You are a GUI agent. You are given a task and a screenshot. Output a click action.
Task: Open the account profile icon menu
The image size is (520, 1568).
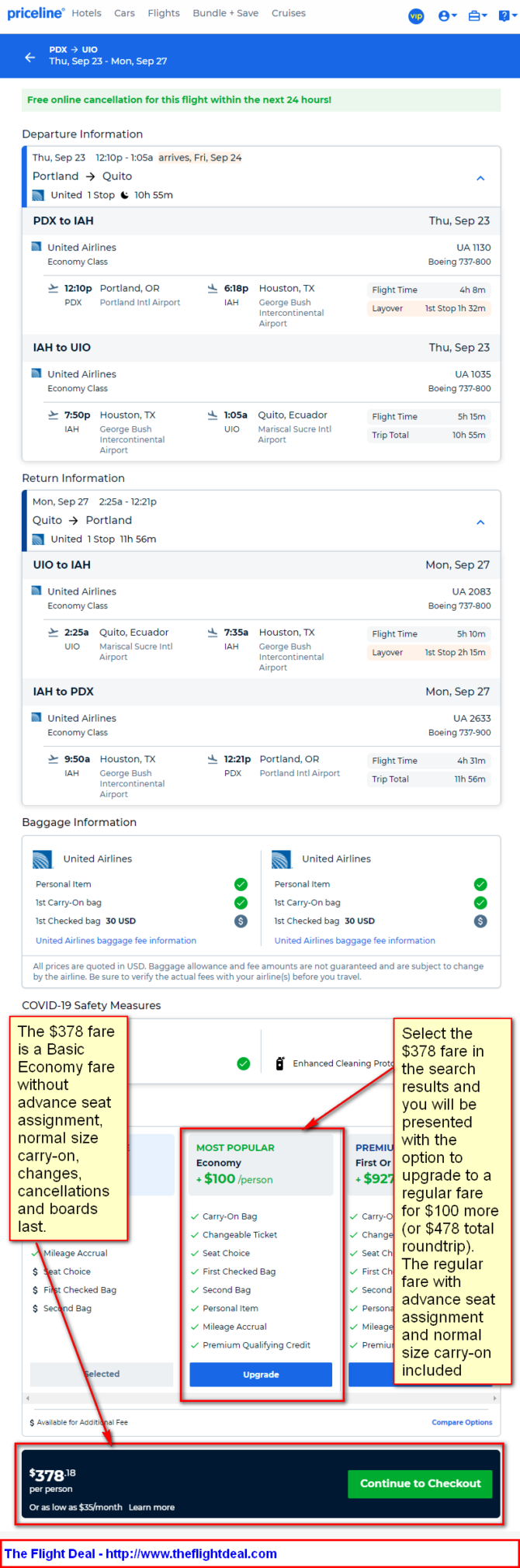point(448,16)
